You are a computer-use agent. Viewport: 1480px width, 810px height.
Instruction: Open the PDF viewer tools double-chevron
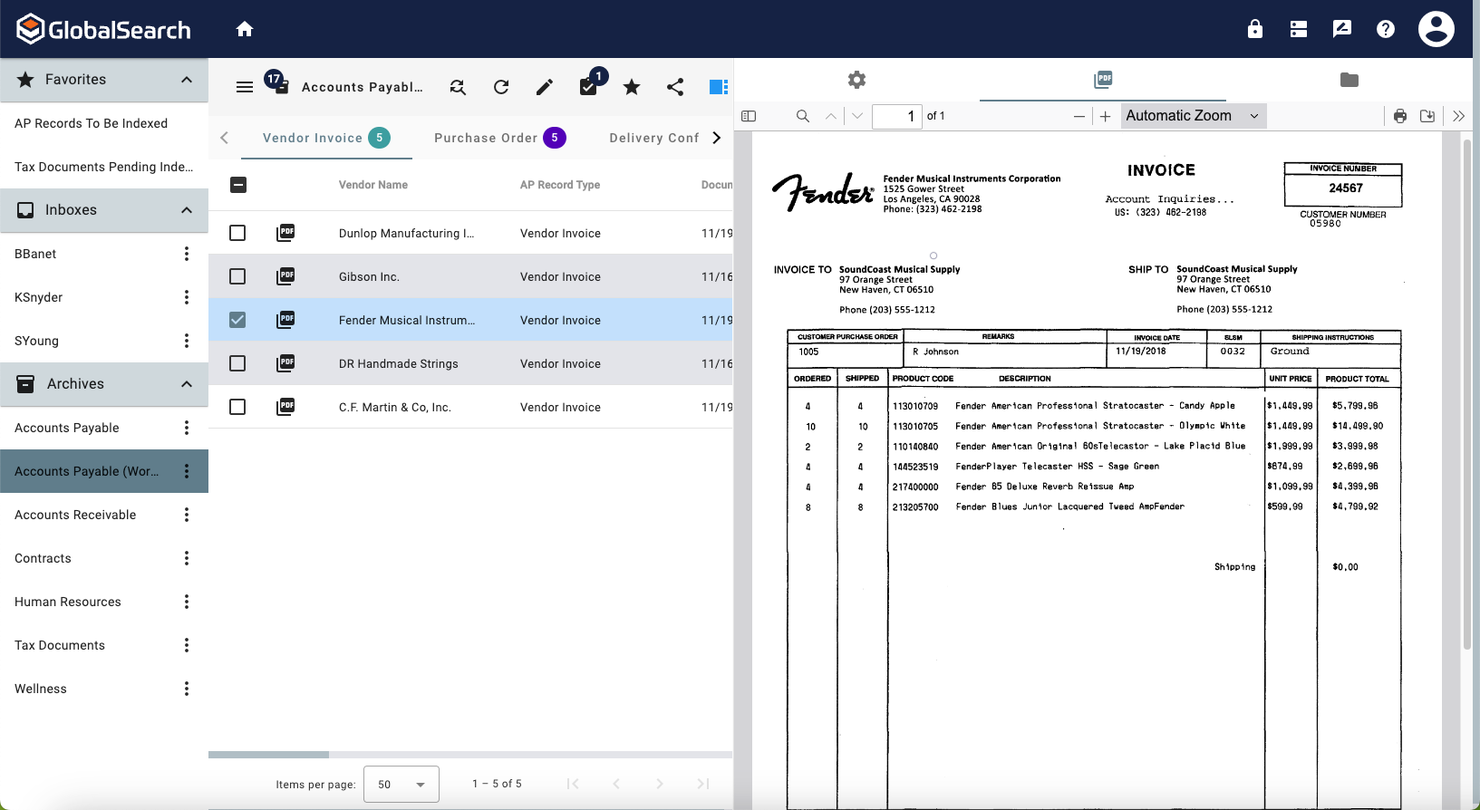1459,116
